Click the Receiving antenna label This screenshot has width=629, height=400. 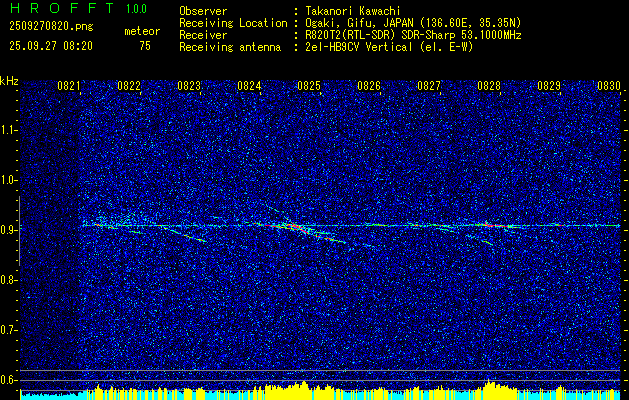tap(230, 47)
